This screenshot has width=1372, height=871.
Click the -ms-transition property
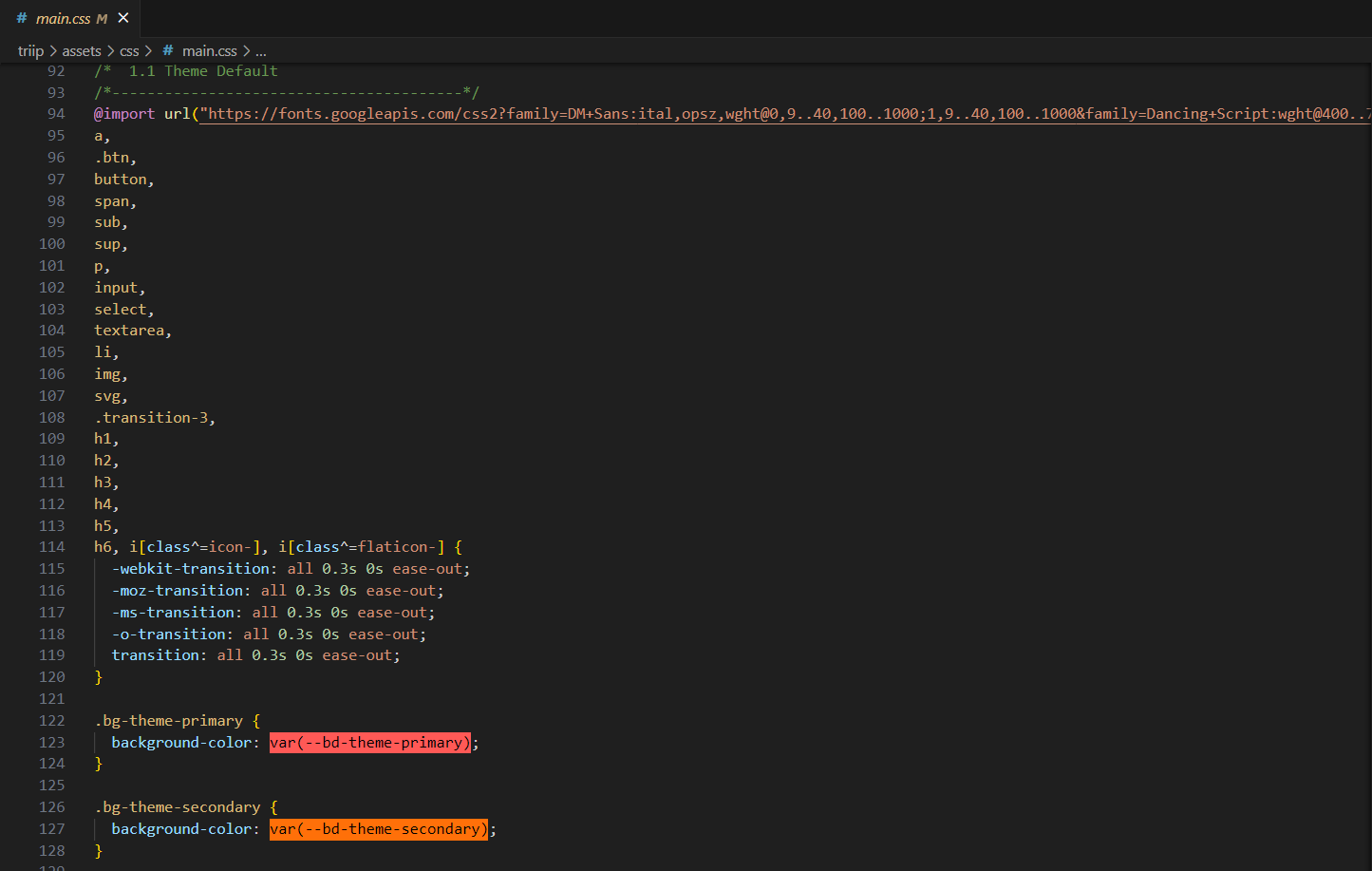coord(174,613)
